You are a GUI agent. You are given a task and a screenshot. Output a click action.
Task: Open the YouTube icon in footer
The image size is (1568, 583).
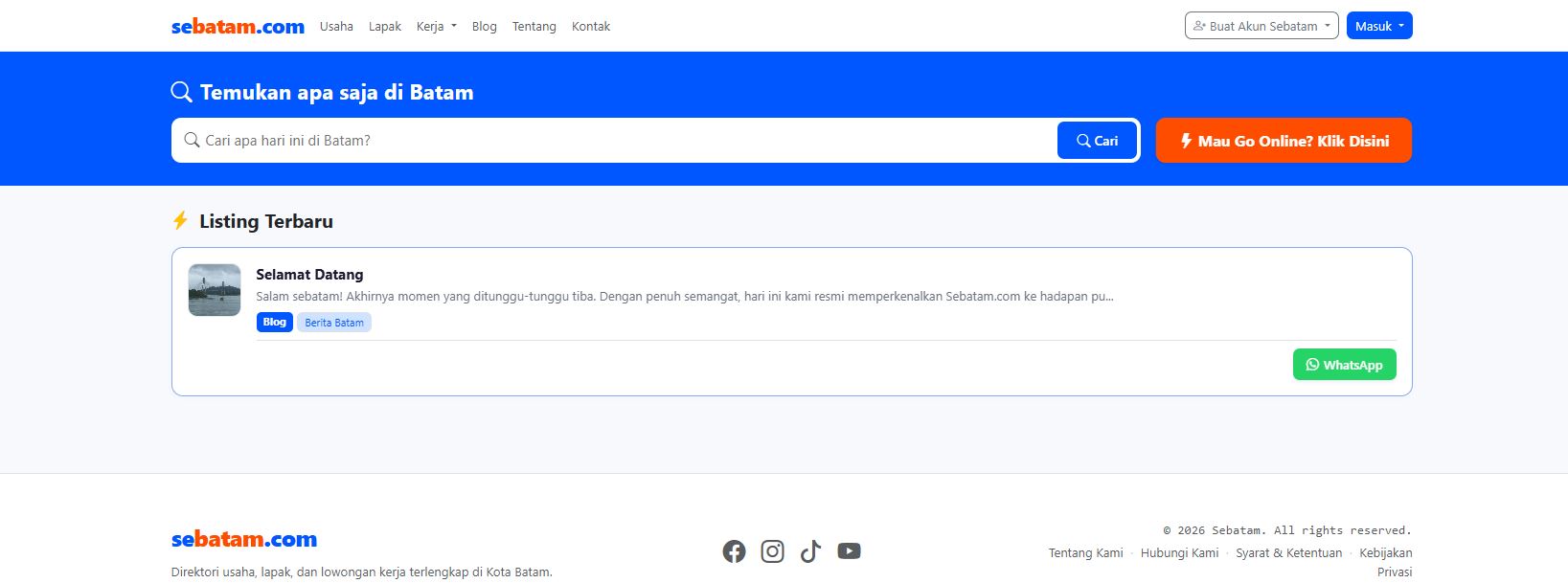coord(849,551)
